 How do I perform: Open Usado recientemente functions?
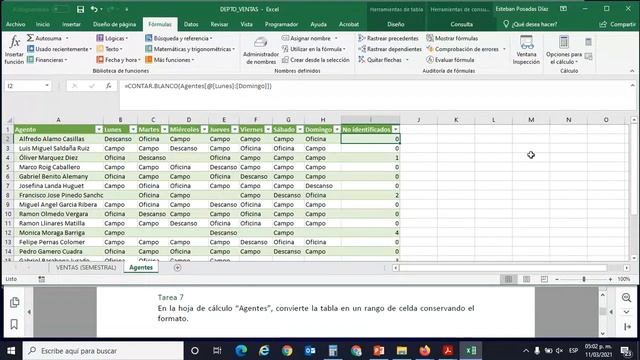(x=59, y=49)
